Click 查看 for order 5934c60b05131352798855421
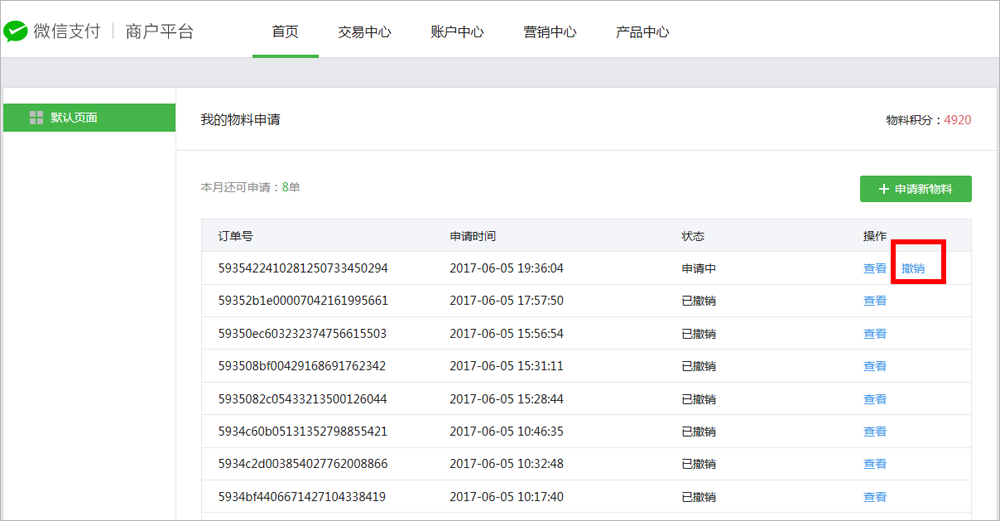This screenshot has width=1000, height=521. tap(874, 432)
